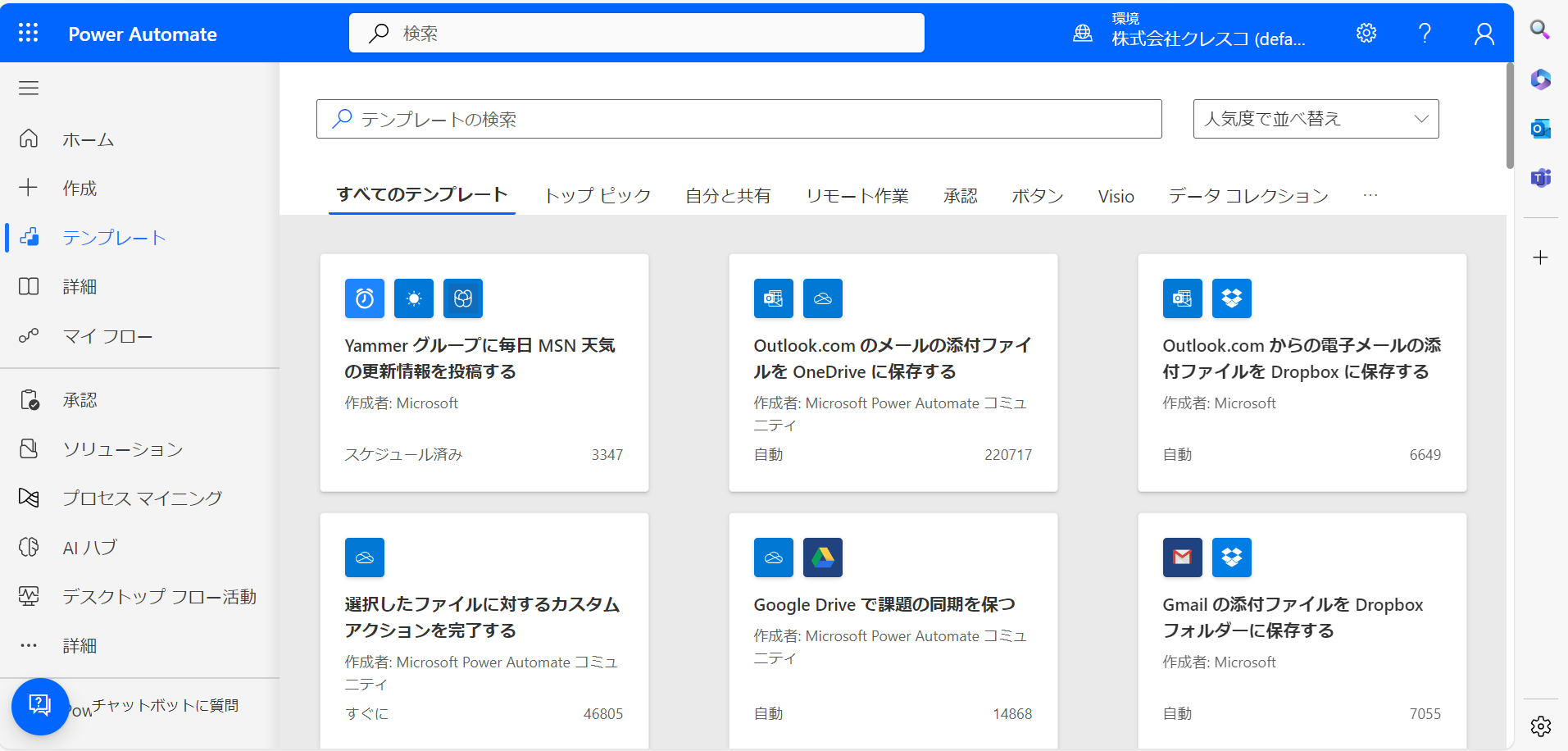Image resolution: width=1568 pixels, height=751 pixels.
Task: Switch to the データ コレクション tab
Action: (1248, 196)
